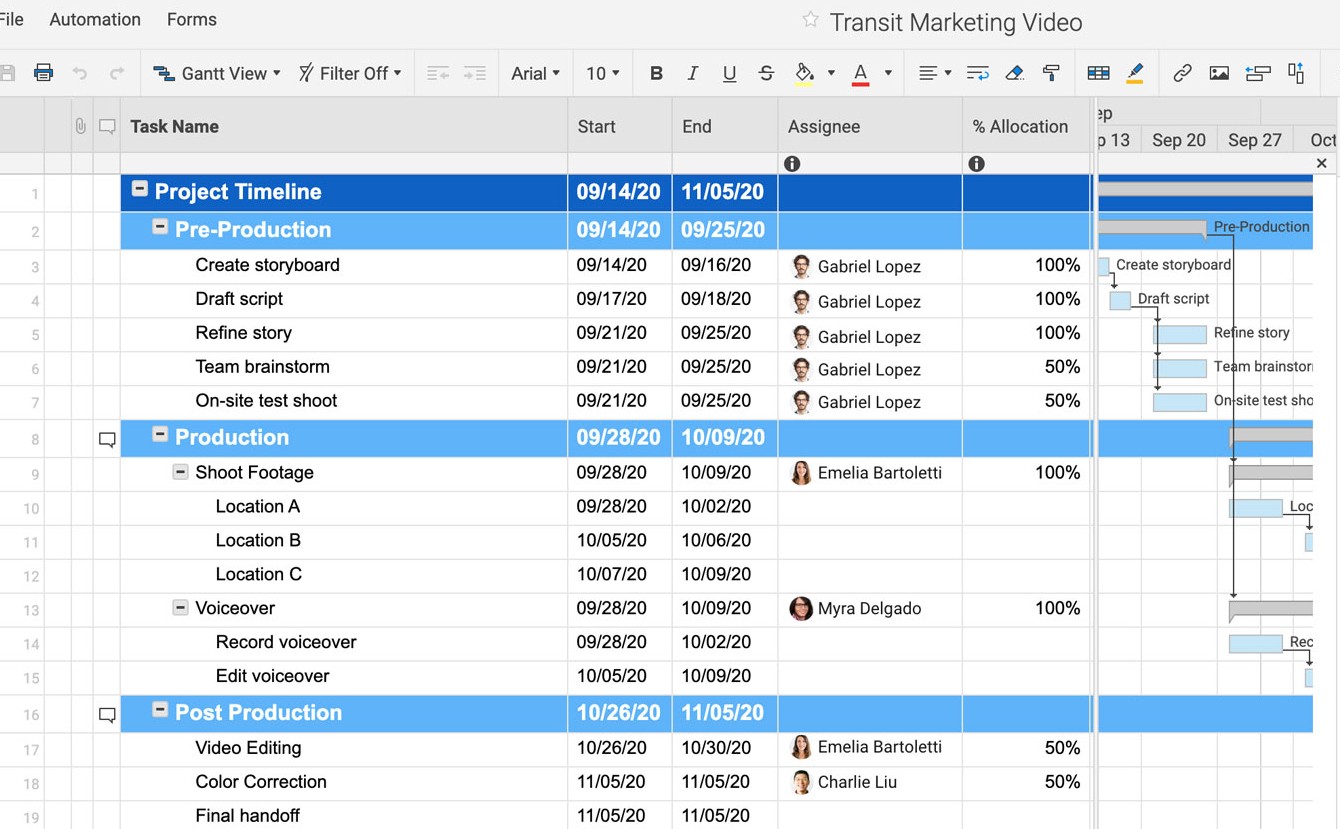Screen dimensions: 1340x829
Task: Open the comment on the Post Production row
Action: tap(107, 715)
